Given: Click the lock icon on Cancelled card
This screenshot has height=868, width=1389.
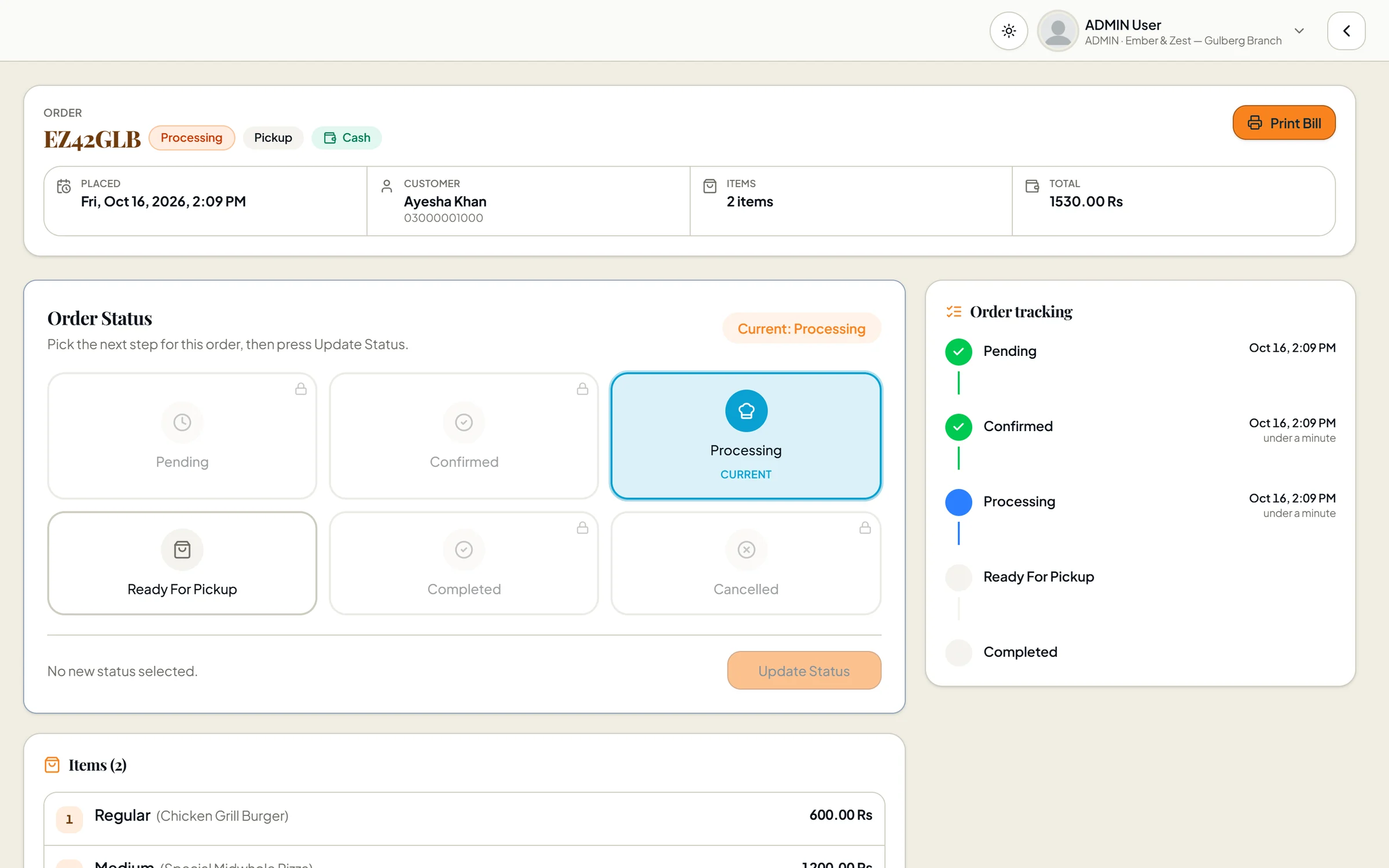Looking at the screenshot, I should coord(865,528).
